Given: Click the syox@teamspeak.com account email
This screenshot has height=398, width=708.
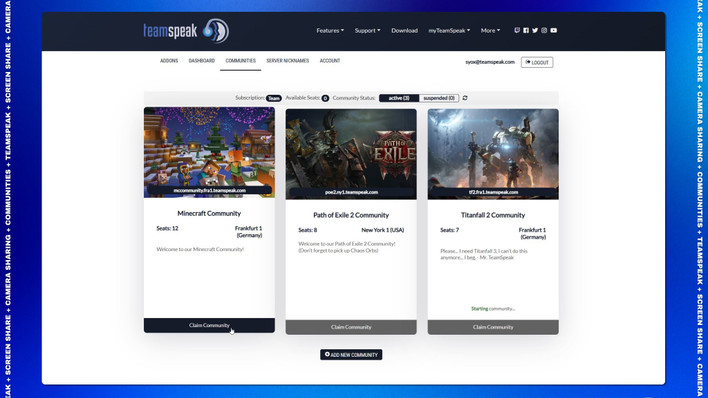Looking at the screenshot, I should click(490, 62).
